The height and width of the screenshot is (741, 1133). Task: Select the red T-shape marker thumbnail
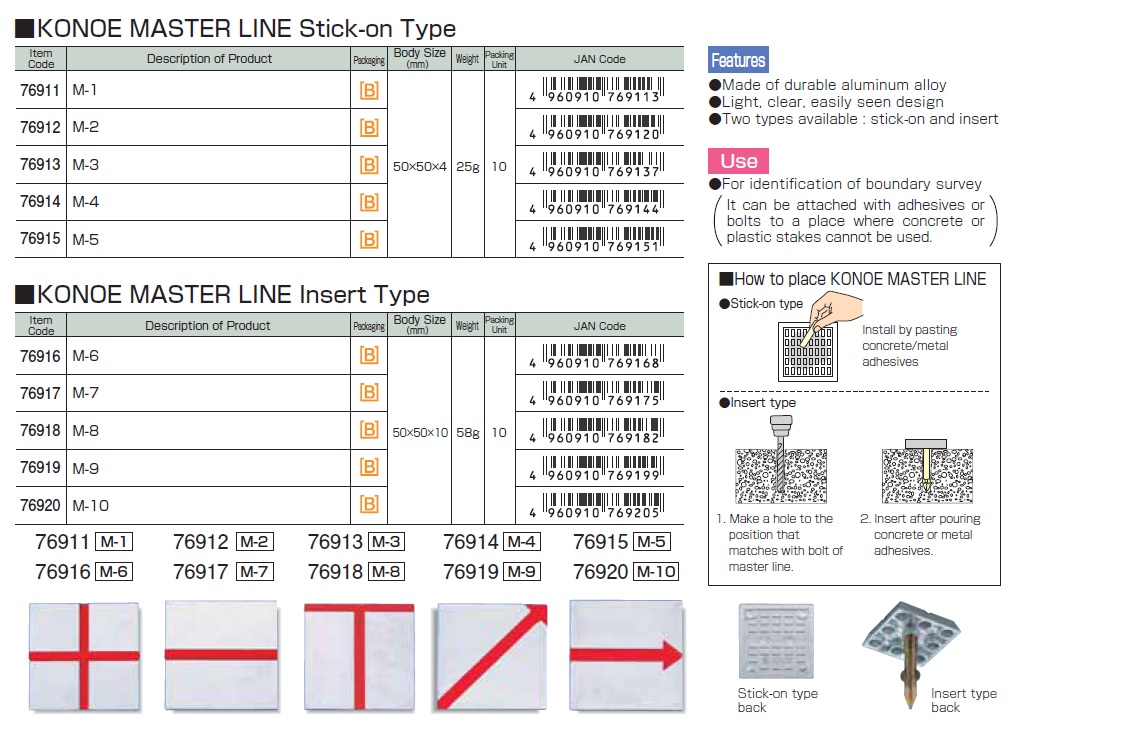[359, 654]
